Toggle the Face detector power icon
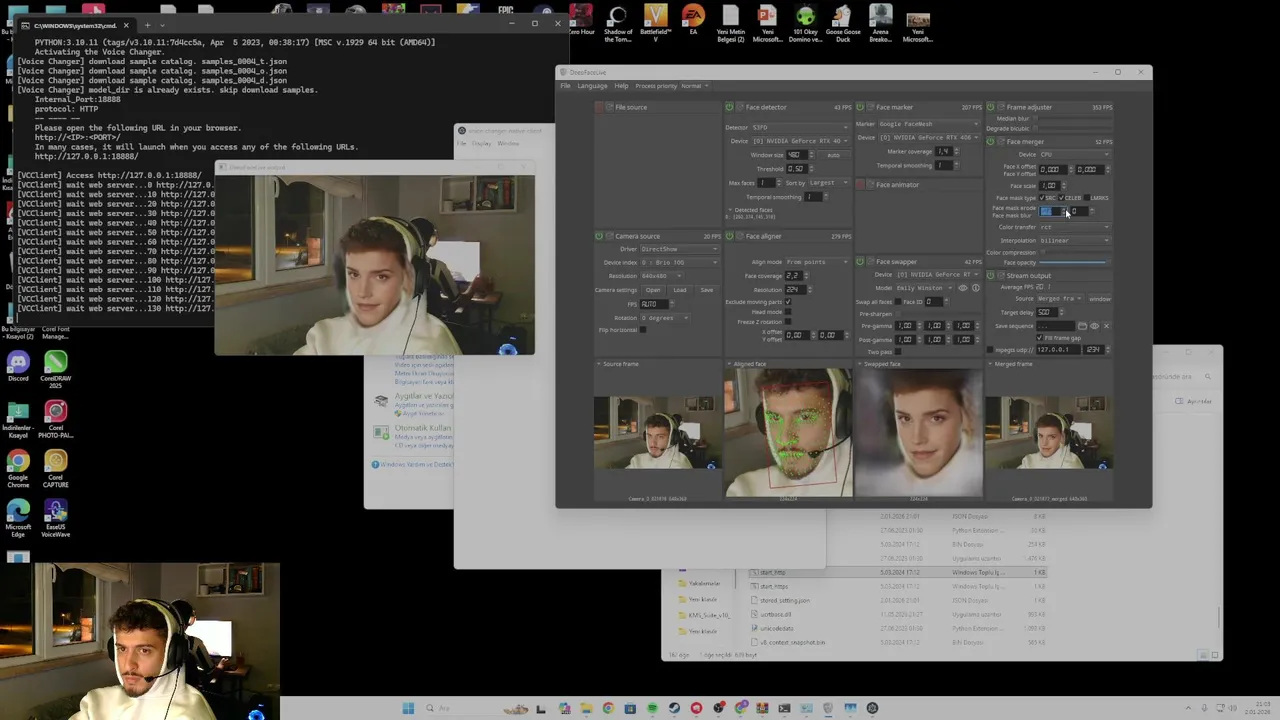 pos(729,107)
